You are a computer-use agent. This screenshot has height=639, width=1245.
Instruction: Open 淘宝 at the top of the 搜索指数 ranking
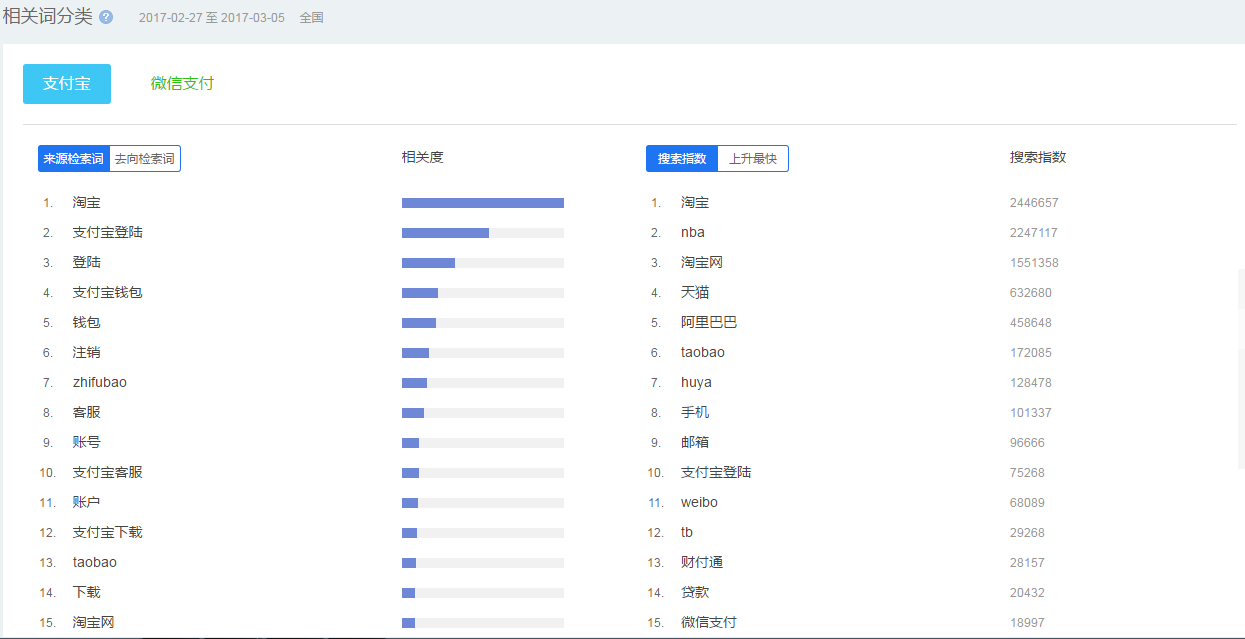click(x=695, y=203)
